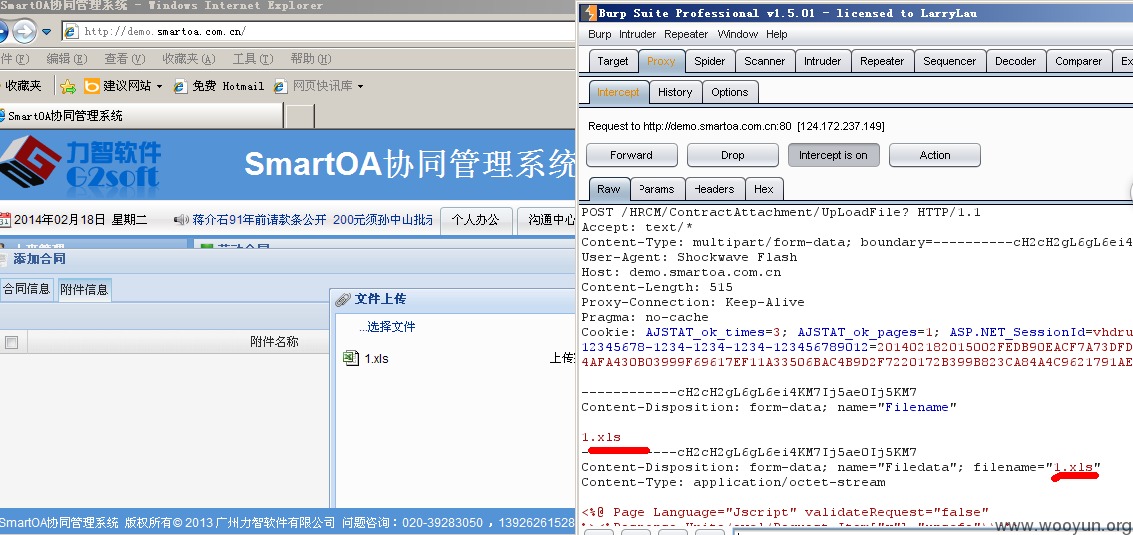Open the 收藏夹(A) menu in IE
The image size is (1133, 535).
[189, 59]
